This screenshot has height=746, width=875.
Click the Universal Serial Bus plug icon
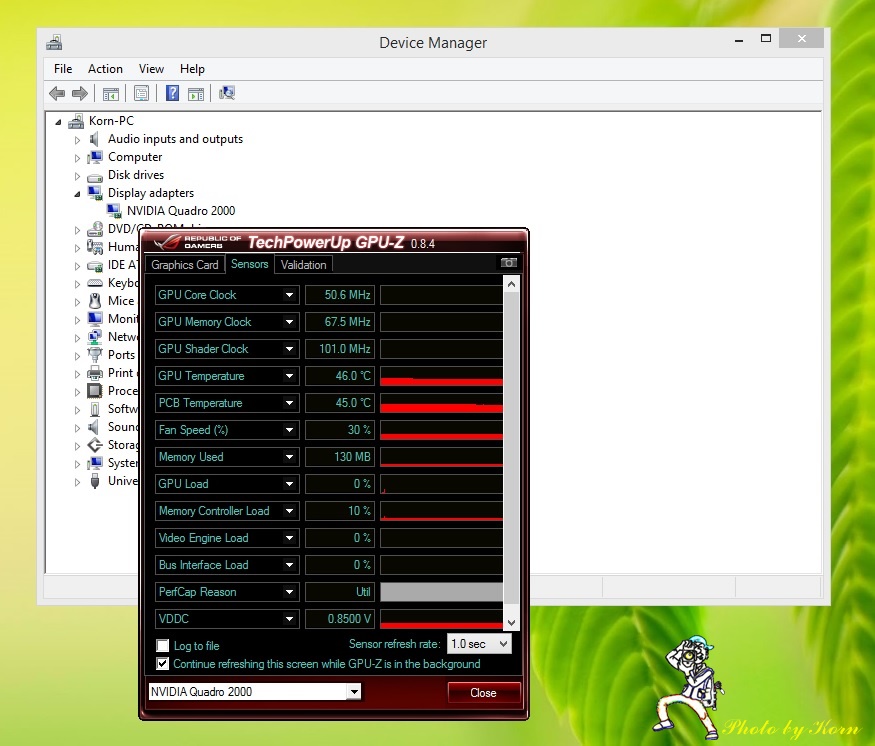point(95,481)
